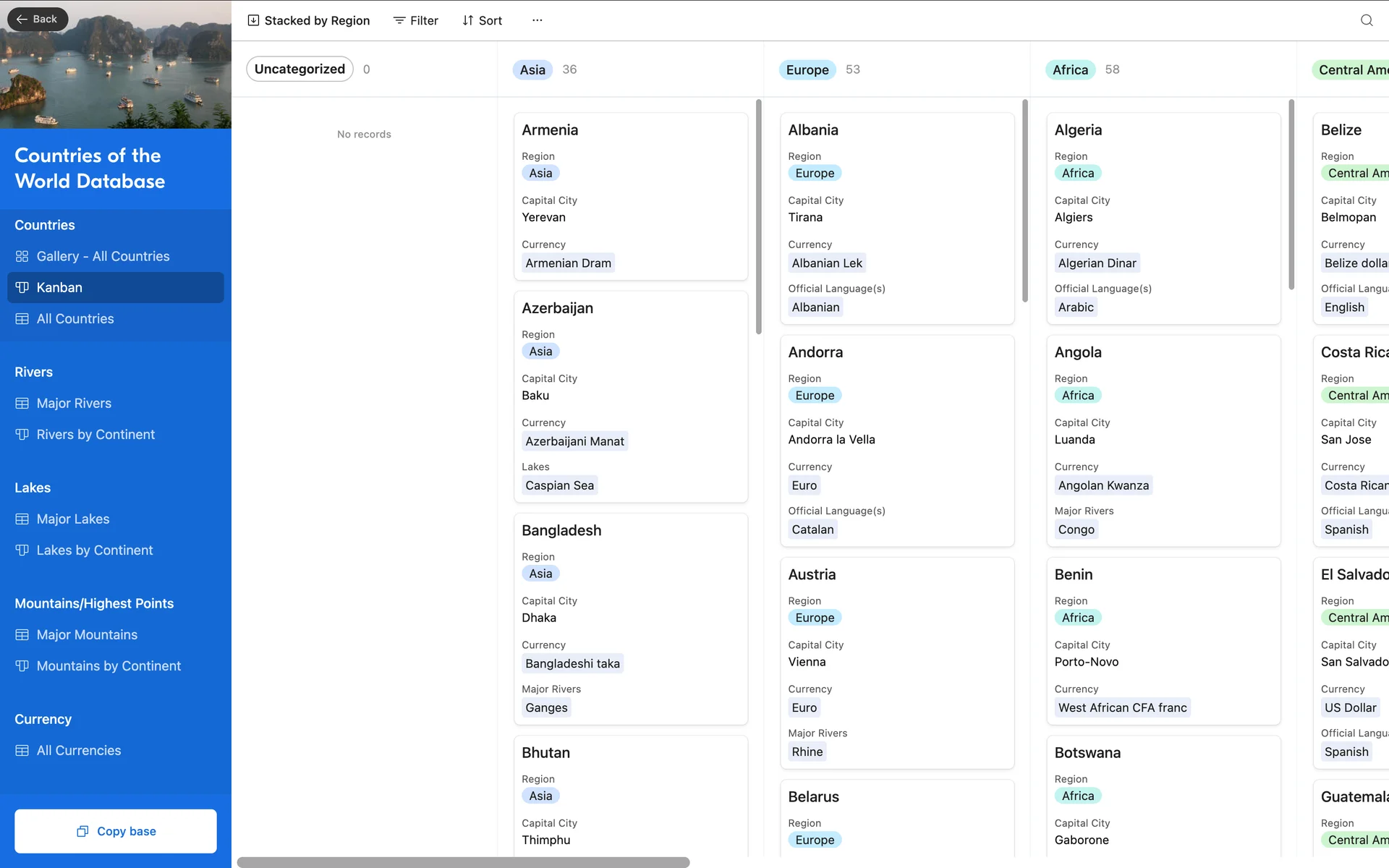Open the Lakes by Continent view
This screenshot has width=1389, height=868.
94,550
